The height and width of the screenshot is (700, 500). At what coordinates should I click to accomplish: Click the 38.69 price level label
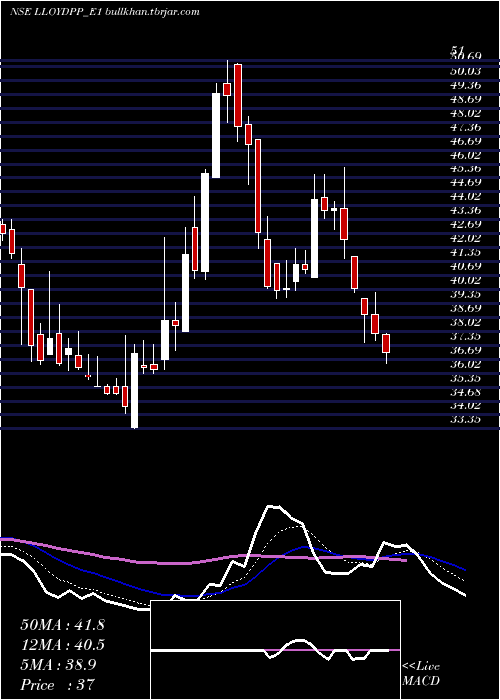(466, 308)
